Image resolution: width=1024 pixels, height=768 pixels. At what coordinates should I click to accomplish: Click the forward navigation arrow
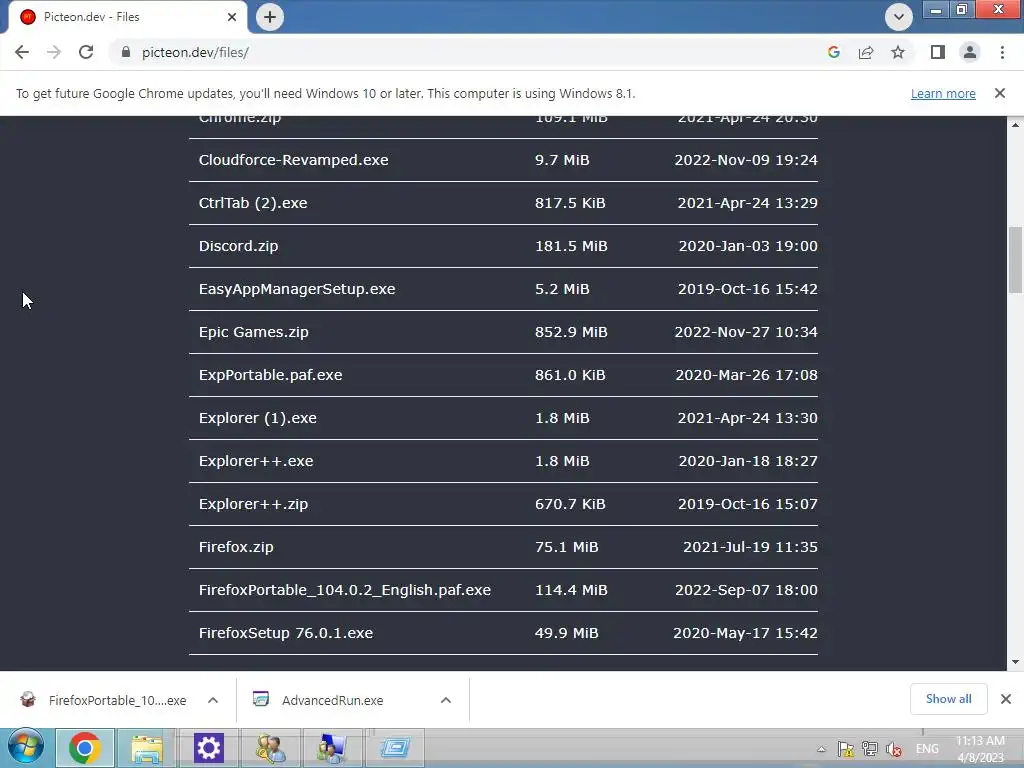coord(54,52)
